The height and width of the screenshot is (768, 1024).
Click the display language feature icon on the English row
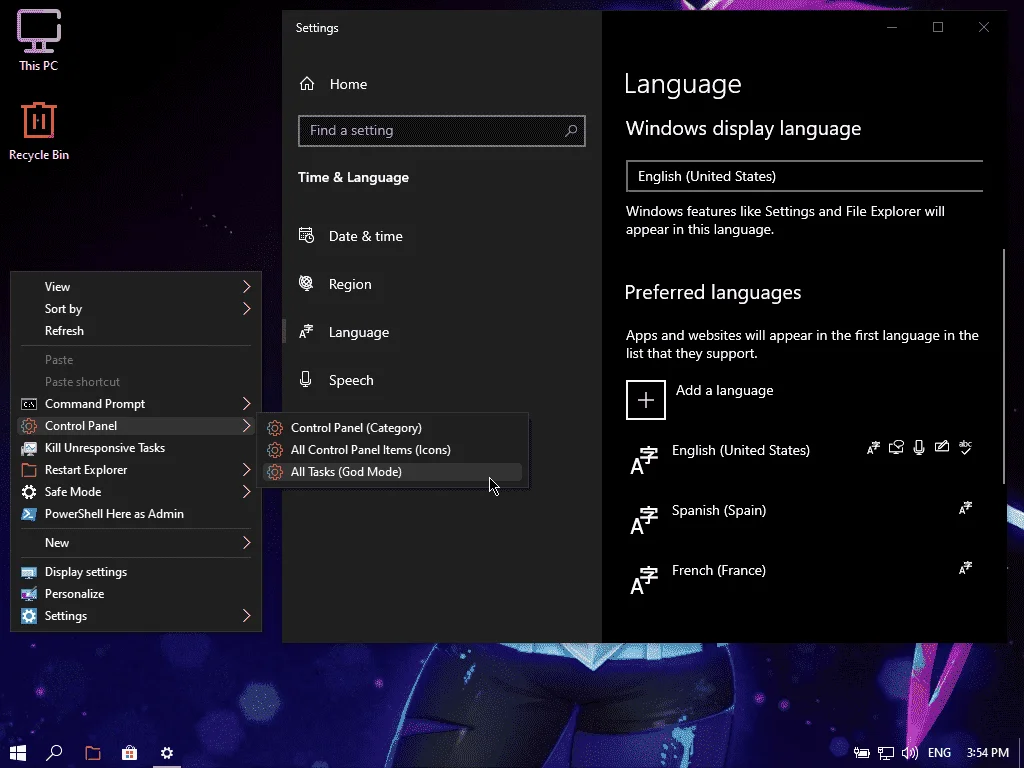tap(873, 447)
